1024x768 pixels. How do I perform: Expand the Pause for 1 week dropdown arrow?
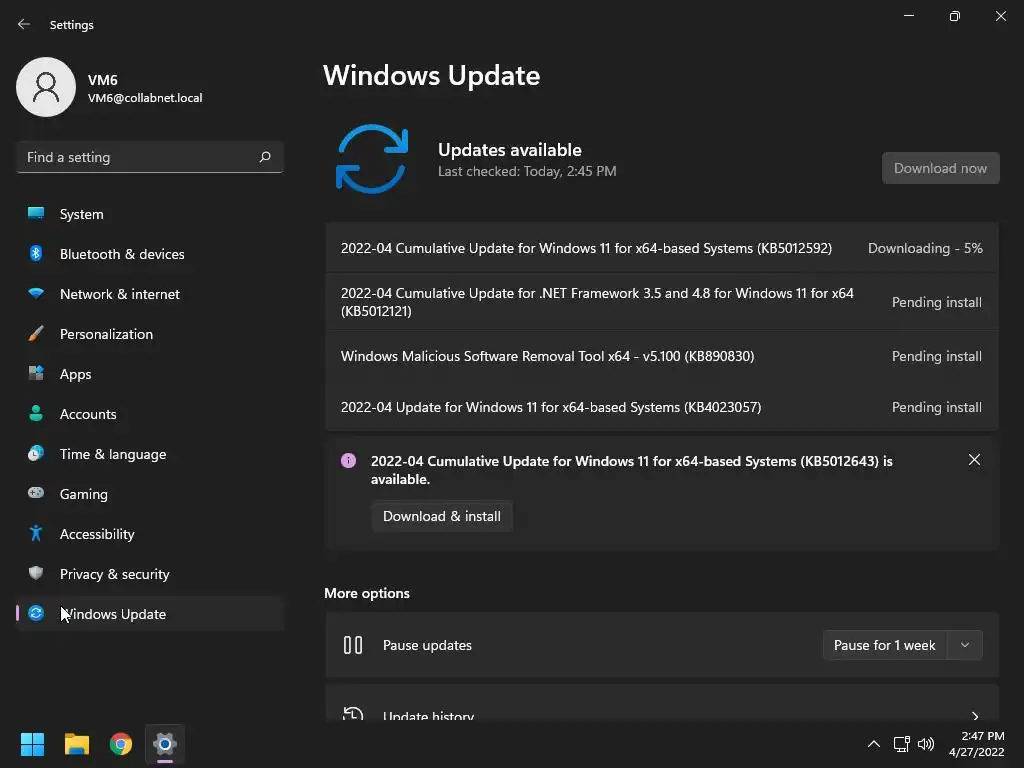pos(965,645)
